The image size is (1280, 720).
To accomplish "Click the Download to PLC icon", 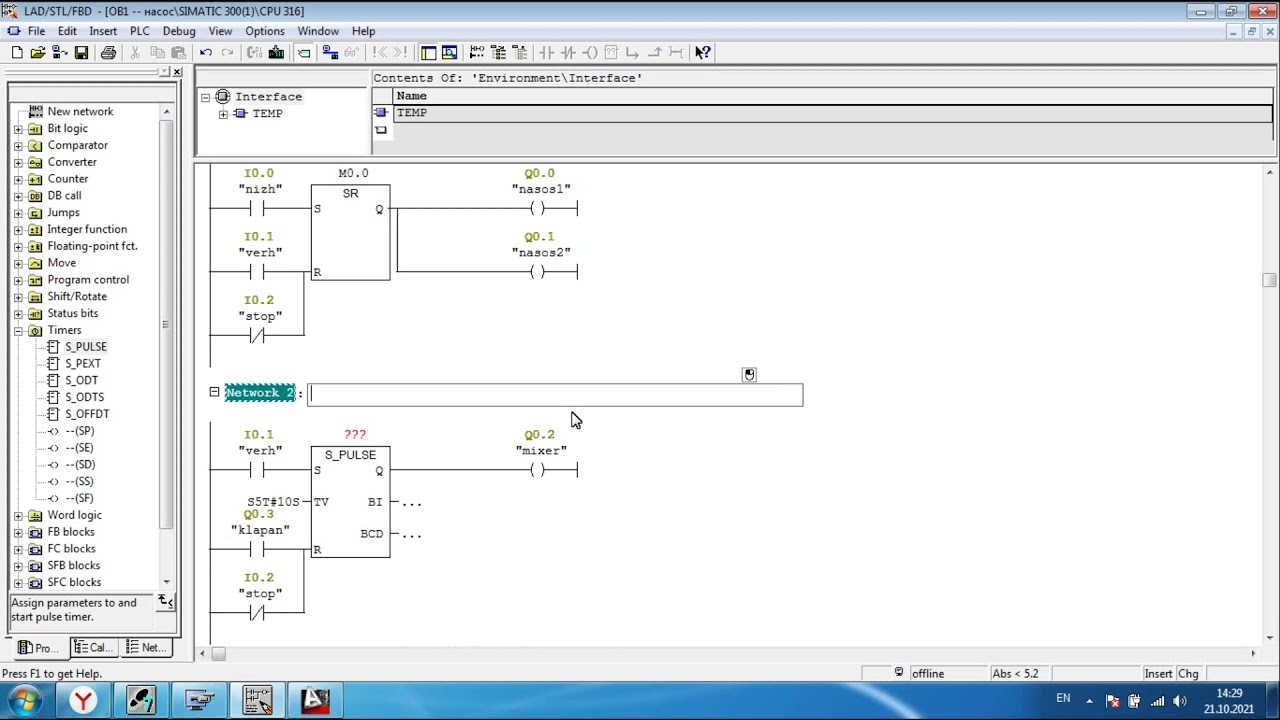I will 276,53.
